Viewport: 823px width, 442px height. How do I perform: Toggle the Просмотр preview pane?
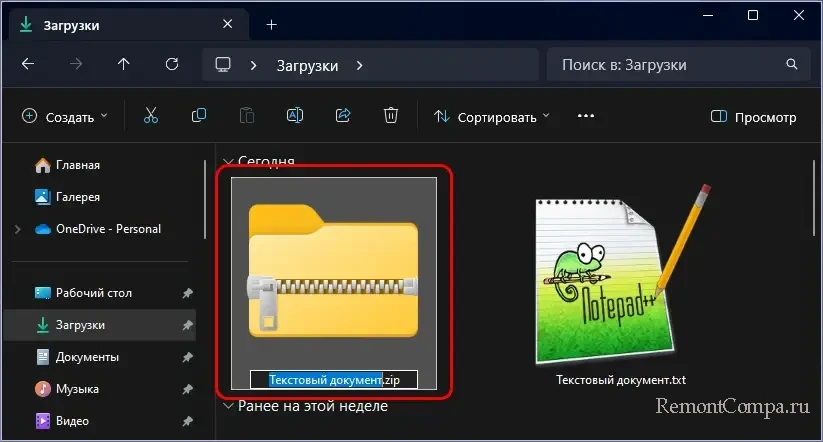tap(753, 117)
